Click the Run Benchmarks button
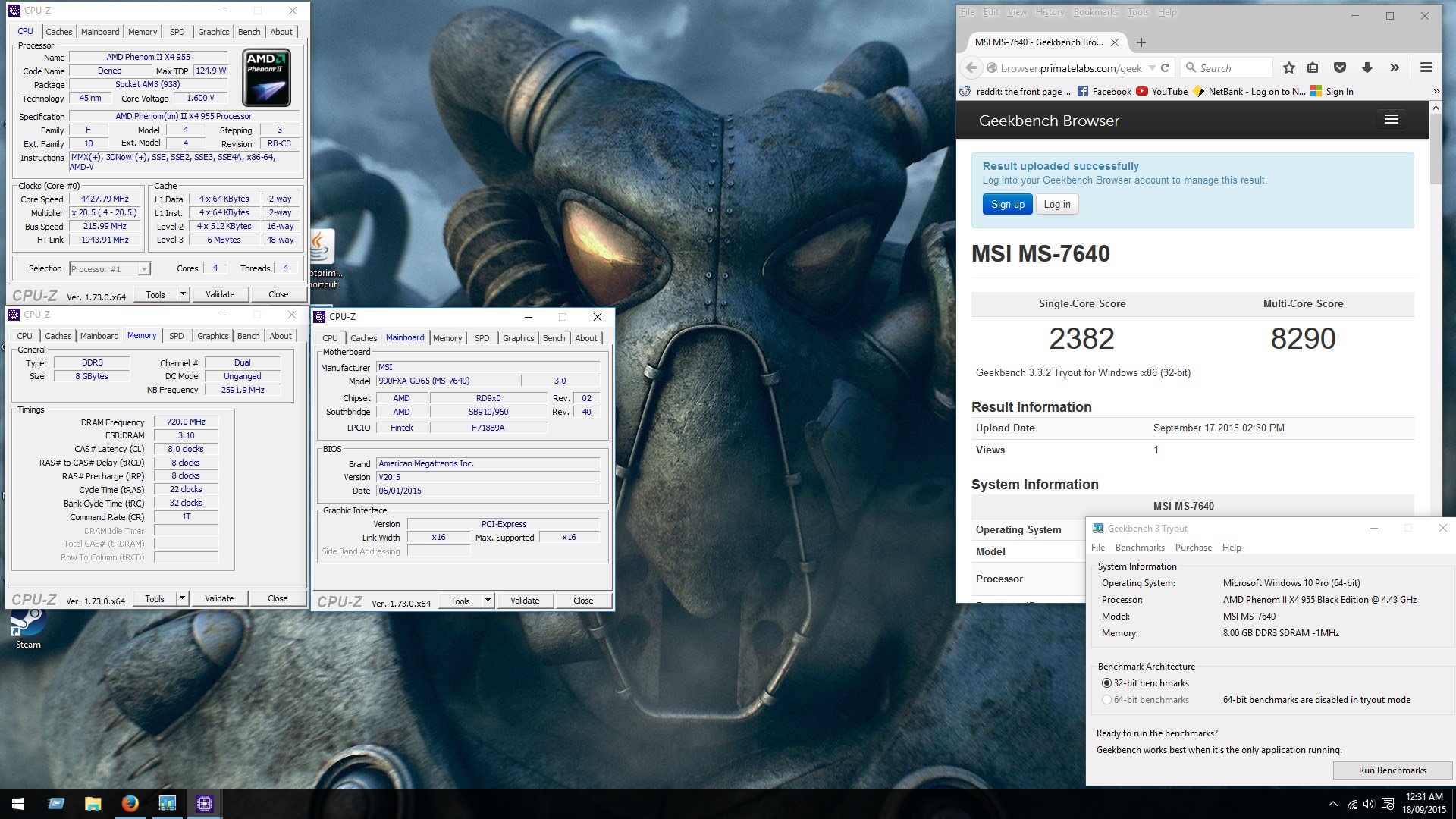Viewport: 1456px width, 819px height. (x=1392, y=770)
